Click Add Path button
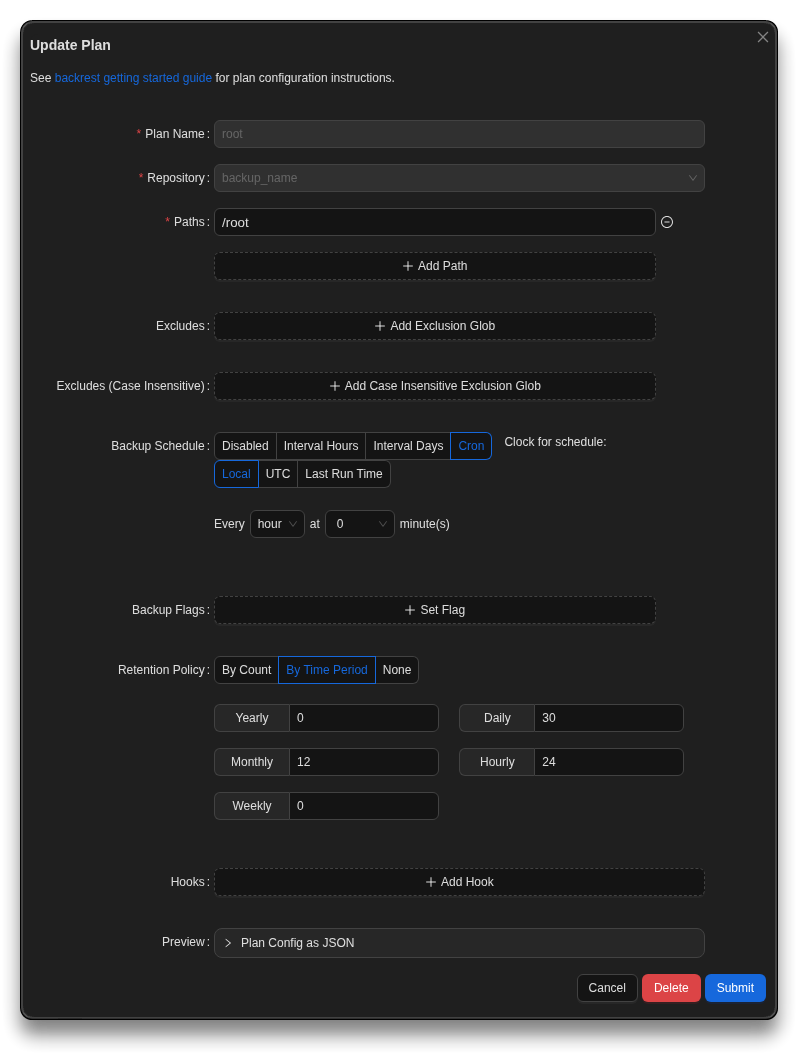The width and height of the screenshot is (798, 1055). (435, 266)
